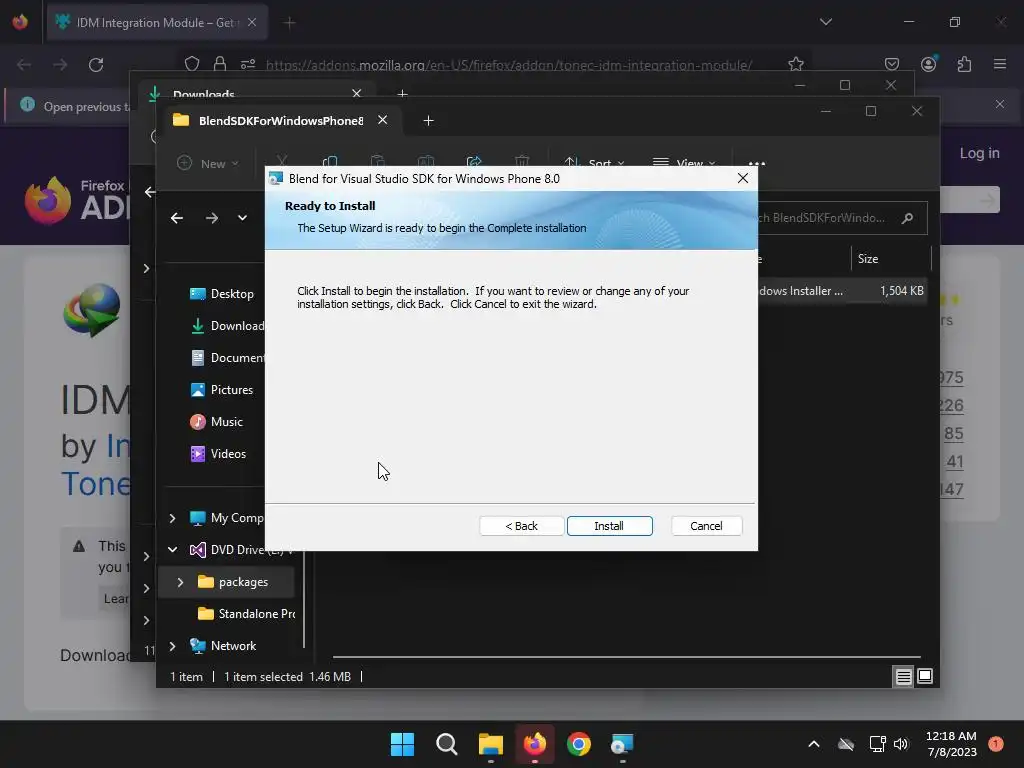Viewport: 1024px width, 768px height.
Task: Close the IDM Integration Module Firefox tab
Action: click(x=252, y=23)
